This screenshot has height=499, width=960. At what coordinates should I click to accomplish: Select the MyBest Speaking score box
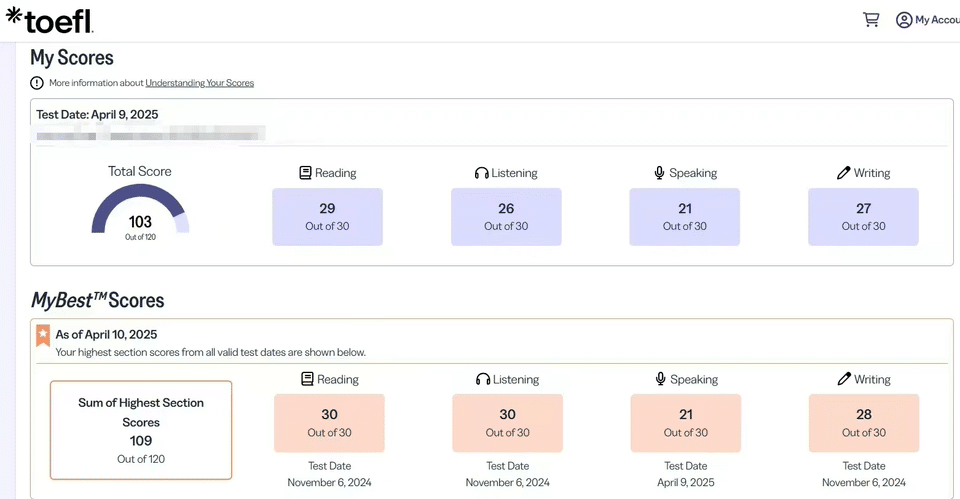click(685, 423)
